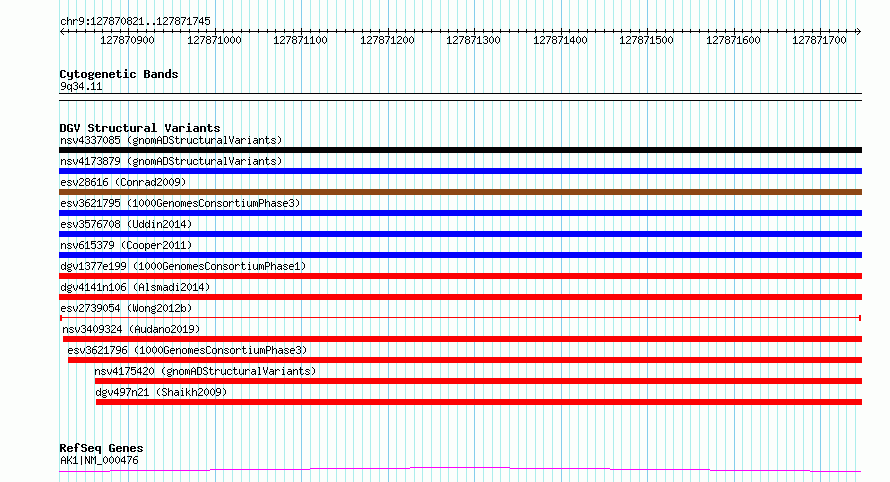Click the red dgv4141n106 variant bar
Viewport: 890px width, 482px height.
pyautogui.click(x=460, y=297)
